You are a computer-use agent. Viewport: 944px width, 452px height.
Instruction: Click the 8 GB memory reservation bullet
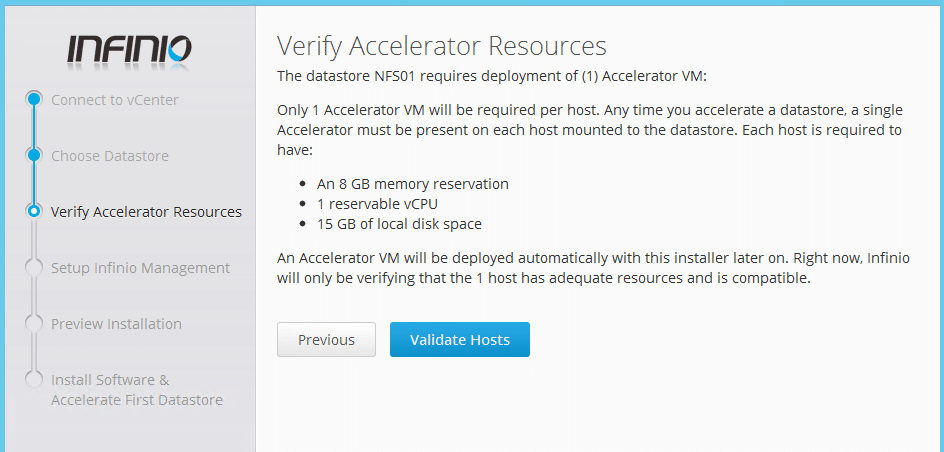click(413, 184)
